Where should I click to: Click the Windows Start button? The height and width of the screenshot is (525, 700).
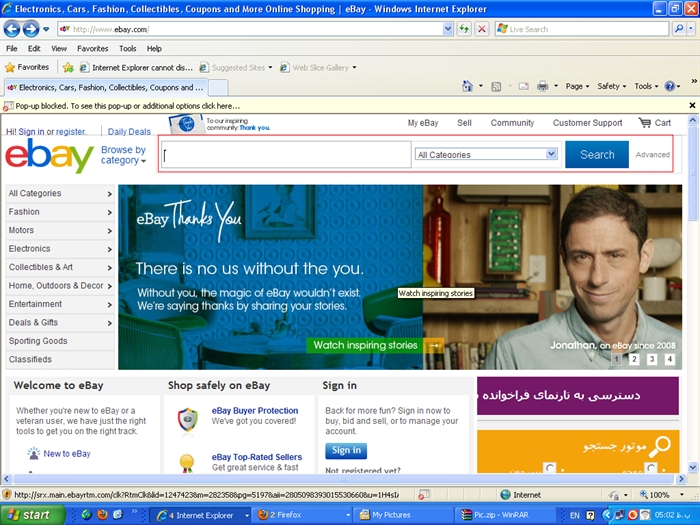click(x=33, y=515)
